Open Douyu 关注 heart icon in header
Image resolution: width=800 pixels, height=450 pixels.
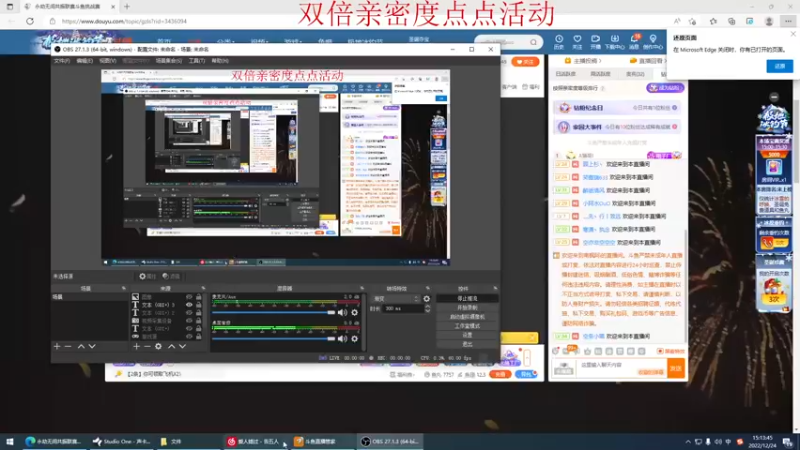click(x=577, y=41)
